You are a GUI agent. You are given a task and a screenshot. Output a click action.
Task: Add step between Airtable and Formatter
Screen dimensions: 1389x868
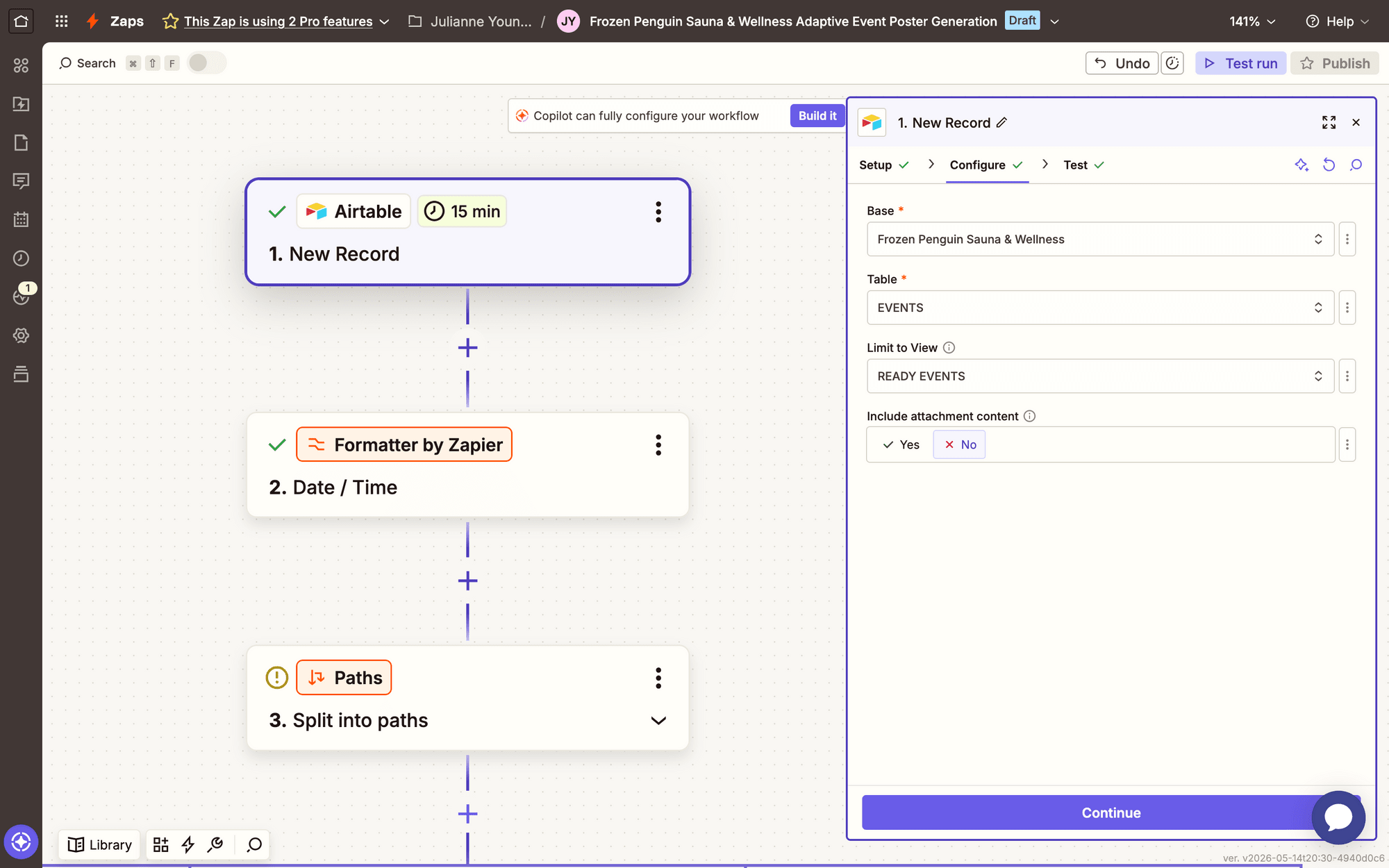[x=467, y=348]
